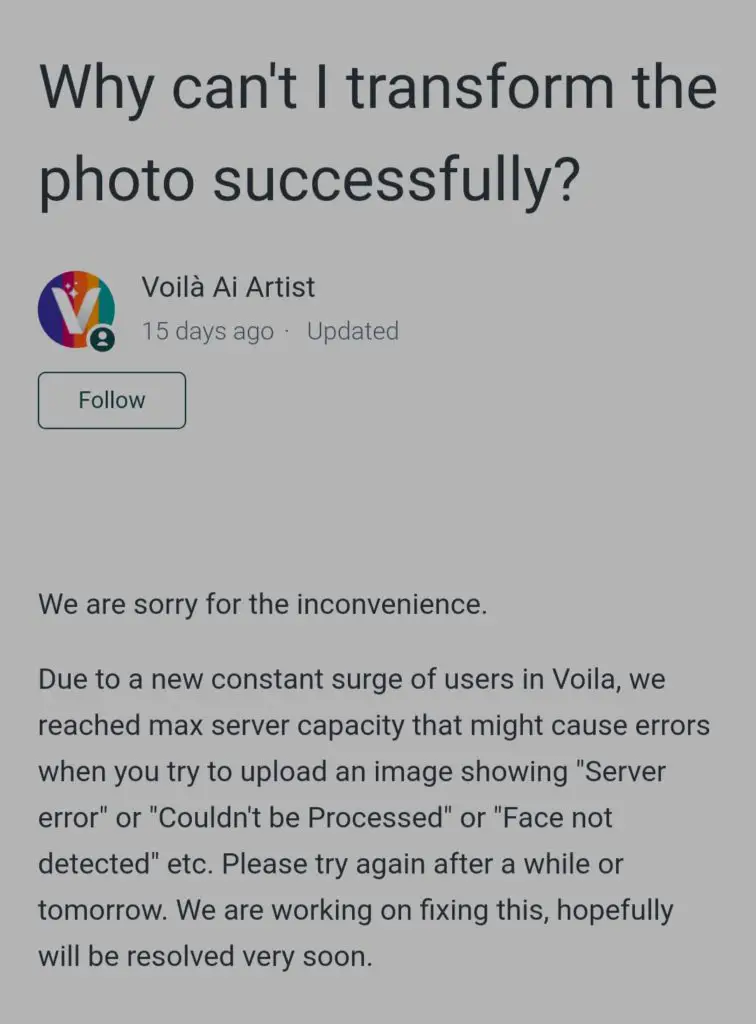Click "Please try again after a while" text
This screenshot has height=1024, width=756.
tap(409, 864)
